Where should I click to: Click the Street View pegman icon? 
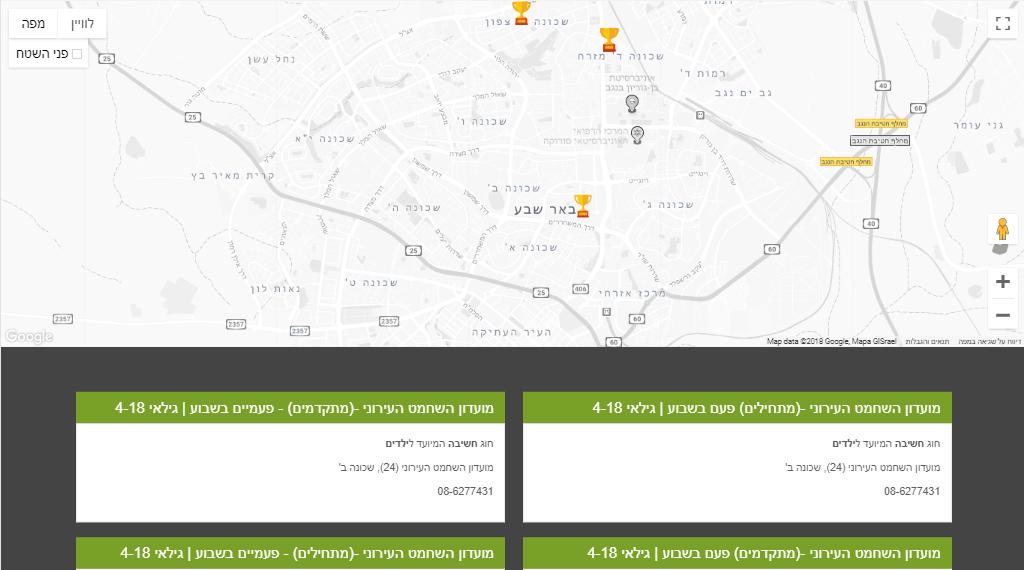1002,230
